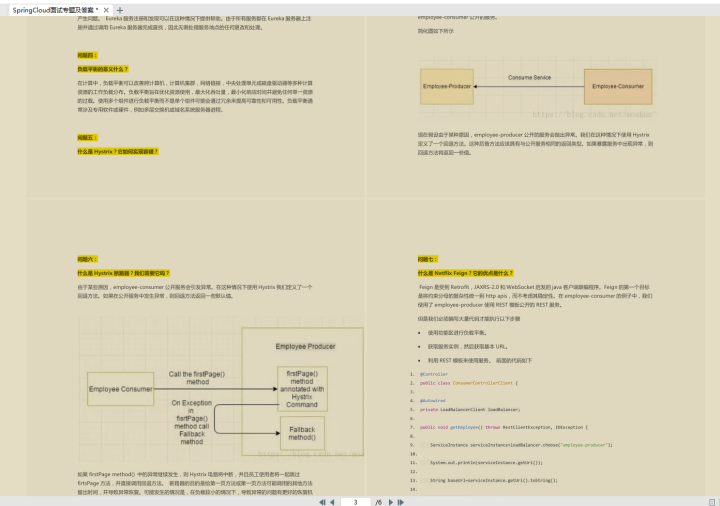Open a new tab with plus button

point(120,10)
